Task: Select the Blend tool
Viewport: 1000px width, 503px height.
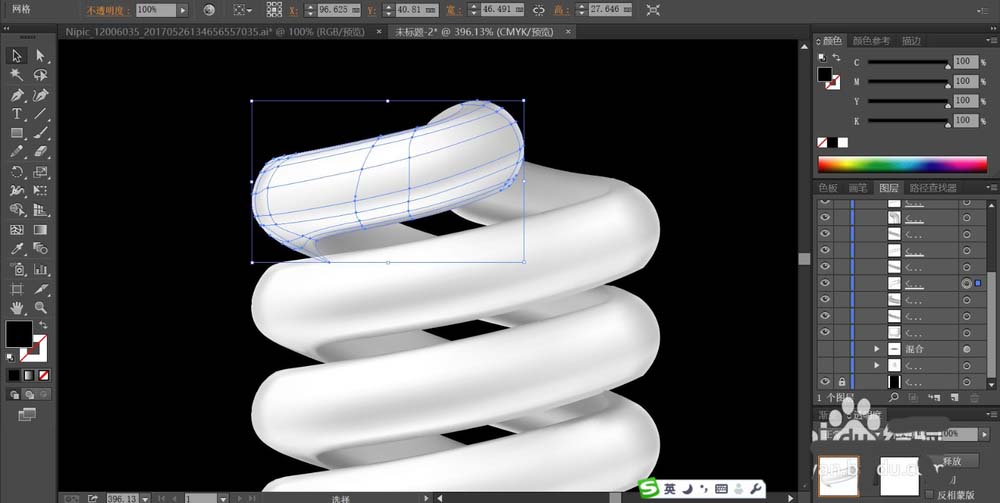Action: tap(40, 249)
